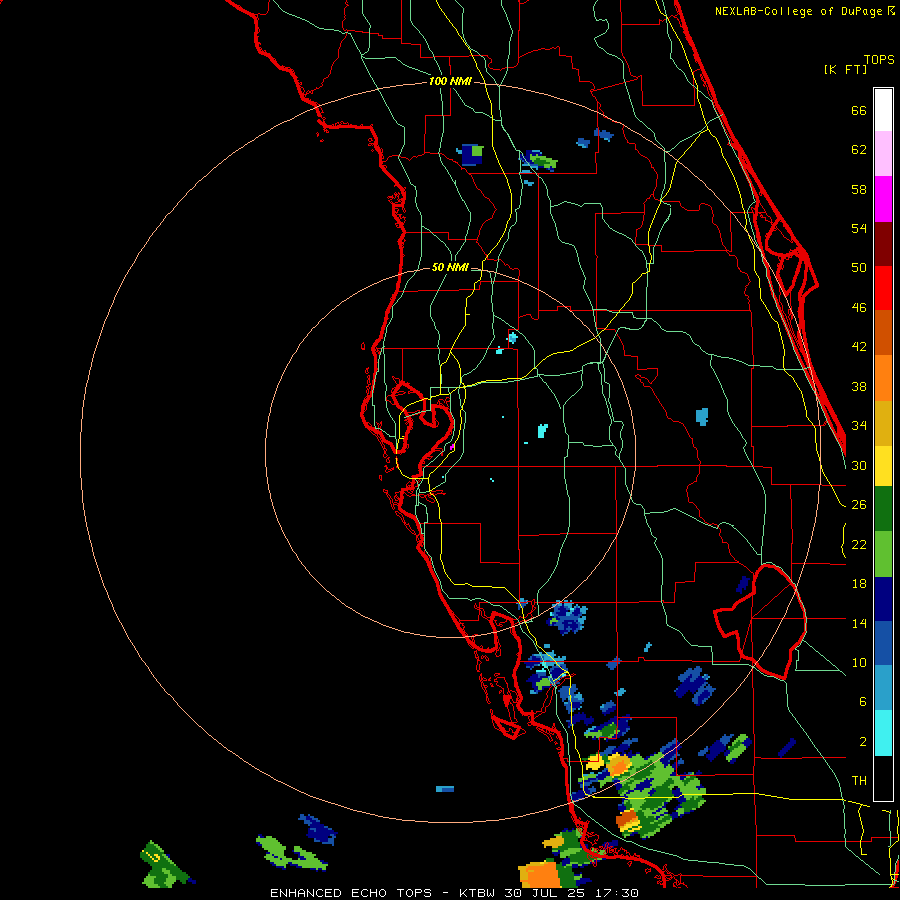
Task: Click the 66 legend value
Action: (859, 110)
